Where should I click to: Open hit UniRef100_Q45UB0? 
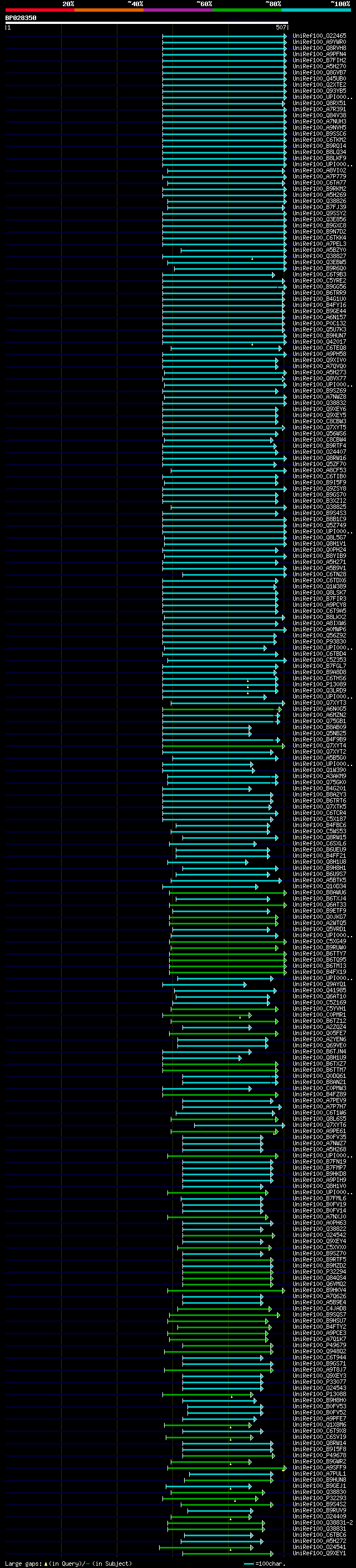[319, 78]
